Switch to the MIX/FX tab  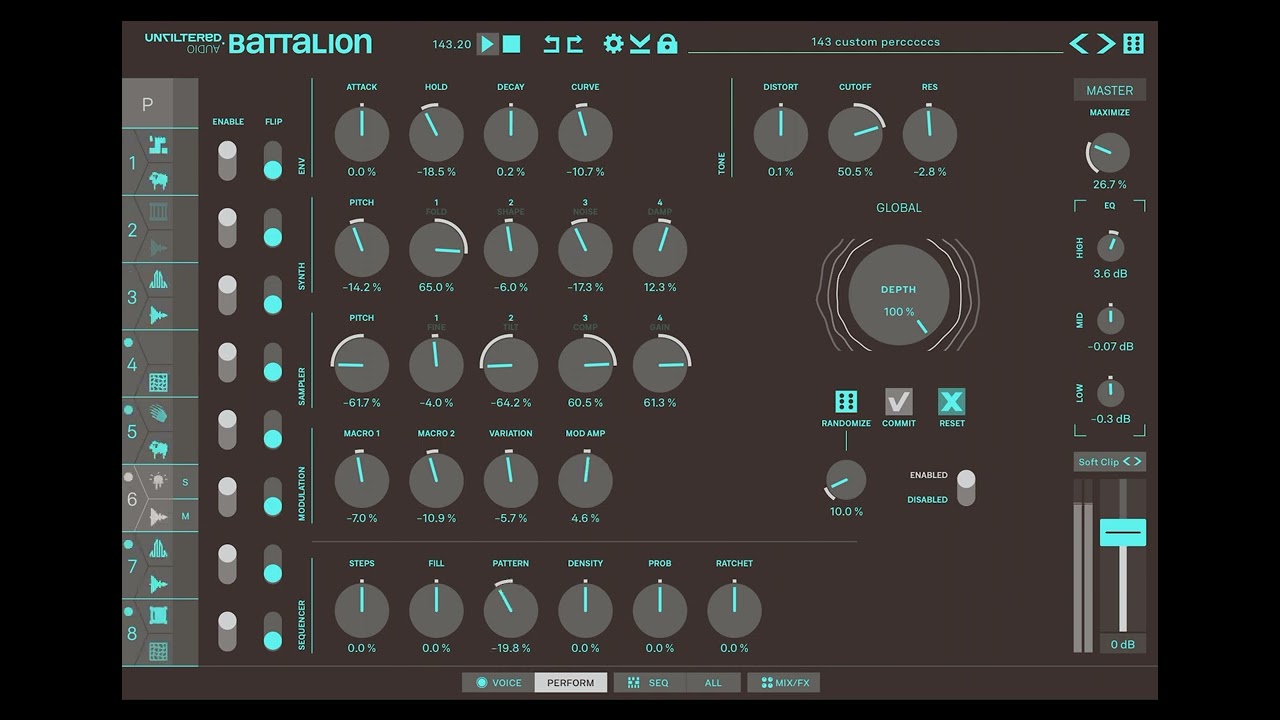tap(784, 683)
